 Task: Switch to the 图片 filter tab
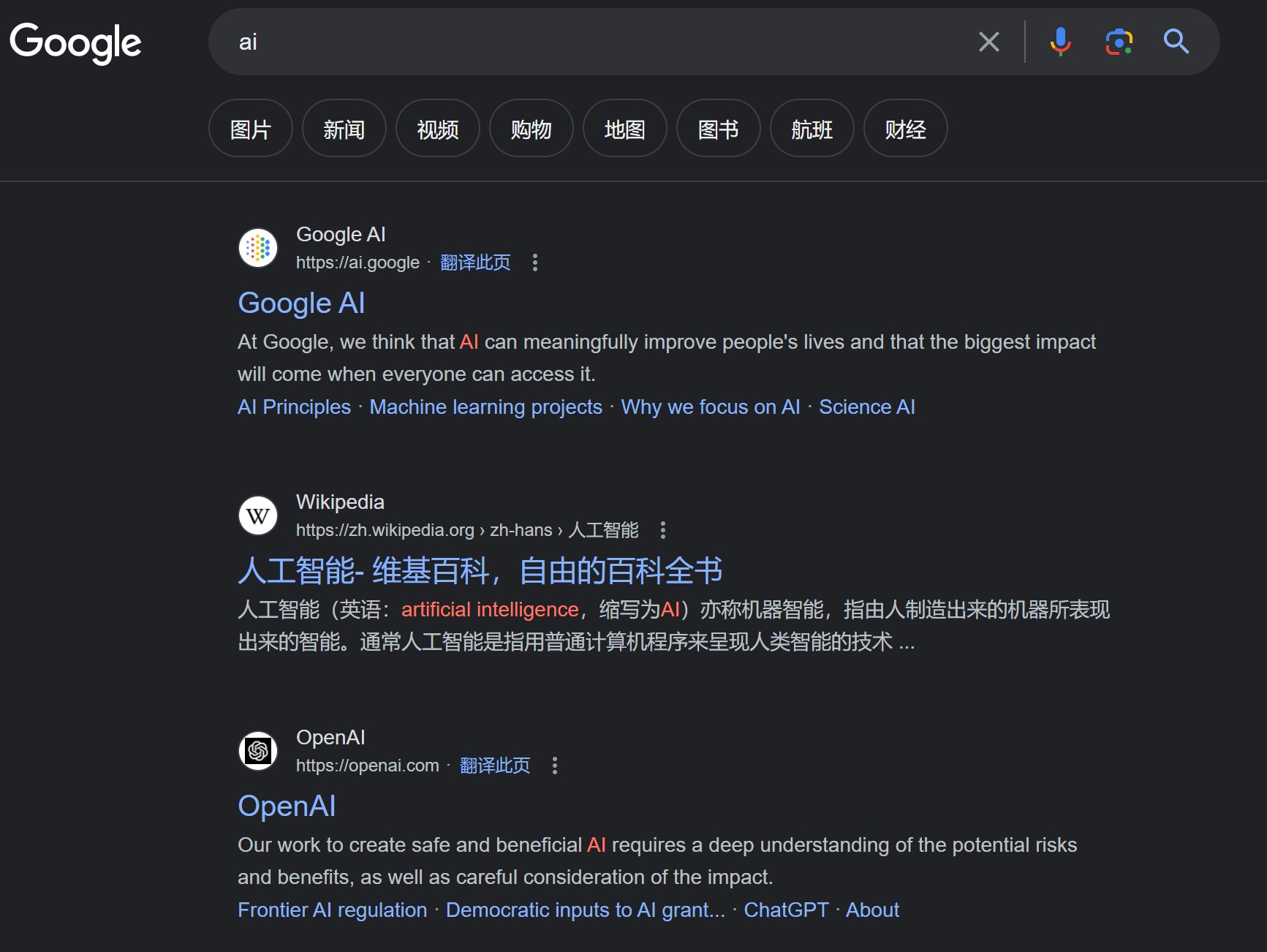pos(251,129)
